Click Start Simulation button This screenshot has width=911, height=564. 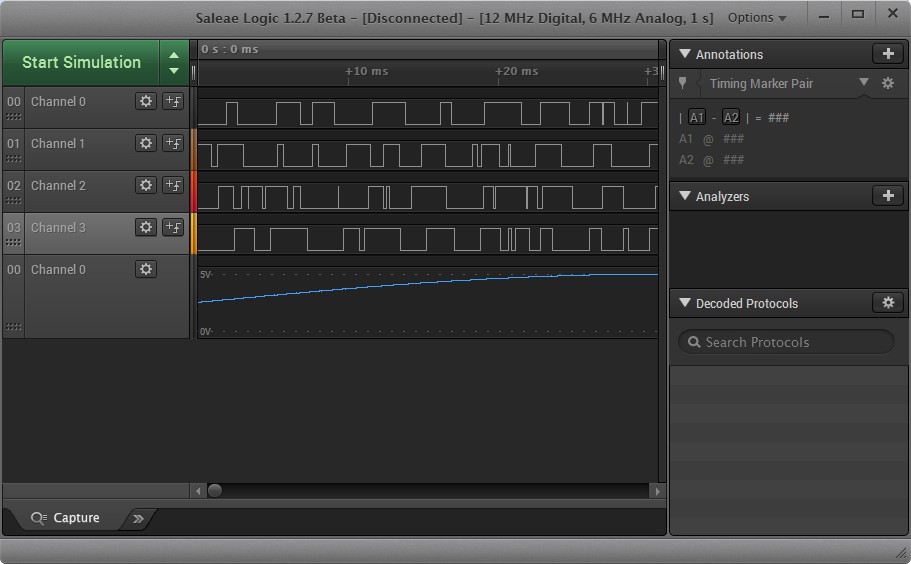81,62
